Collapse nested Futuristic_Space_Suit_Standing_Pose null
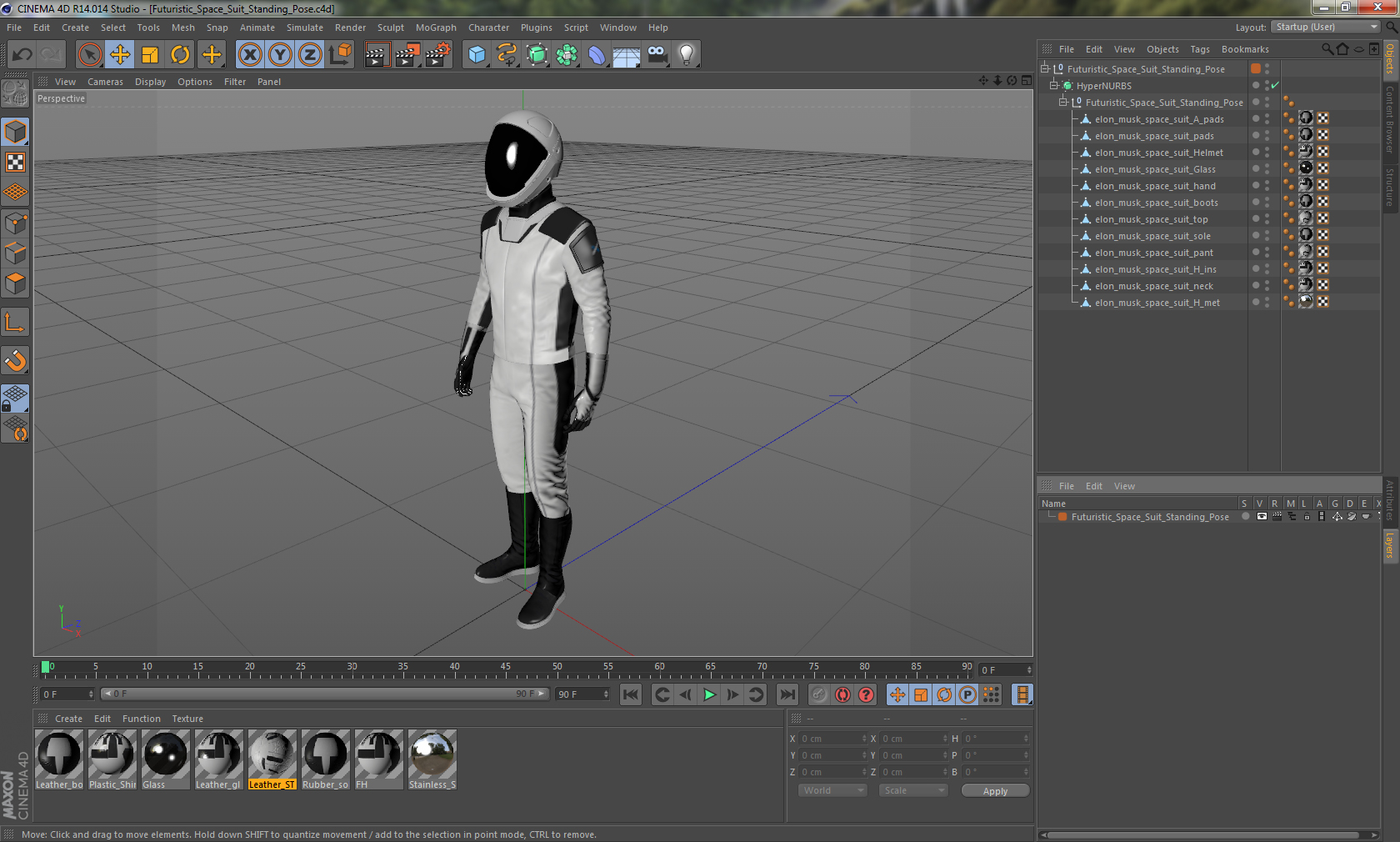This screenshot has width=1400, height=842. pyautogui.click(x=1062, y=103)
